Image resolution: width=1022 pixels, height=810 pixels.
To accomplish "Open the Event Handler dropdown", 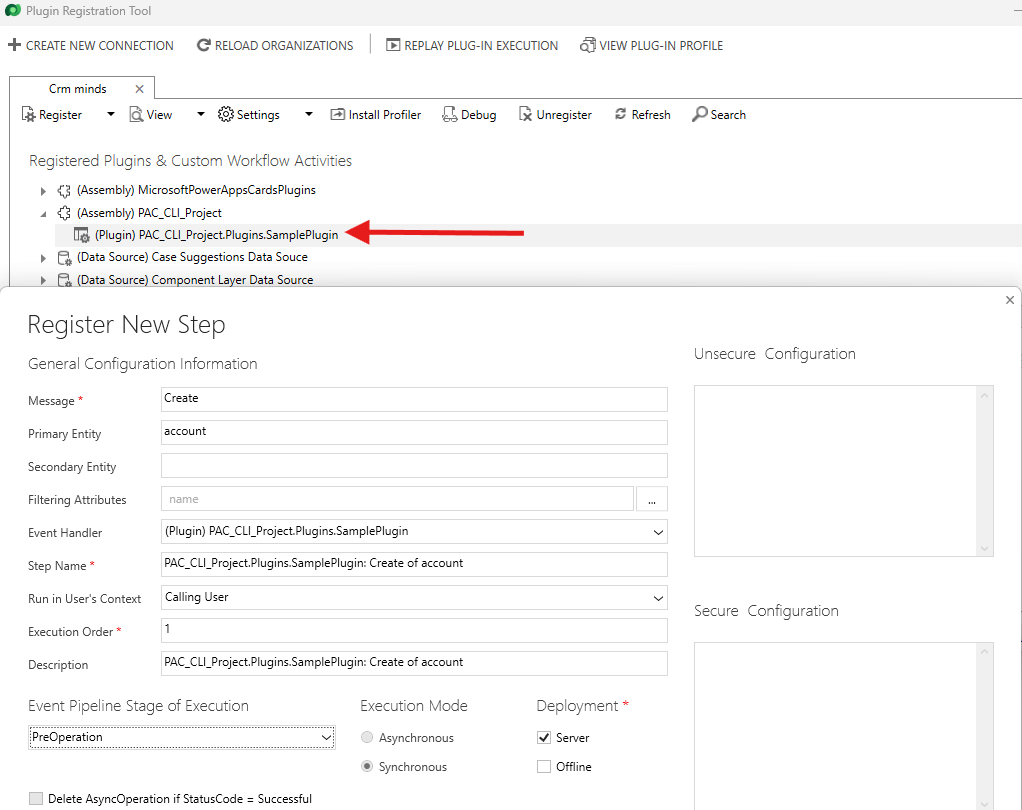I will point(657,532).
